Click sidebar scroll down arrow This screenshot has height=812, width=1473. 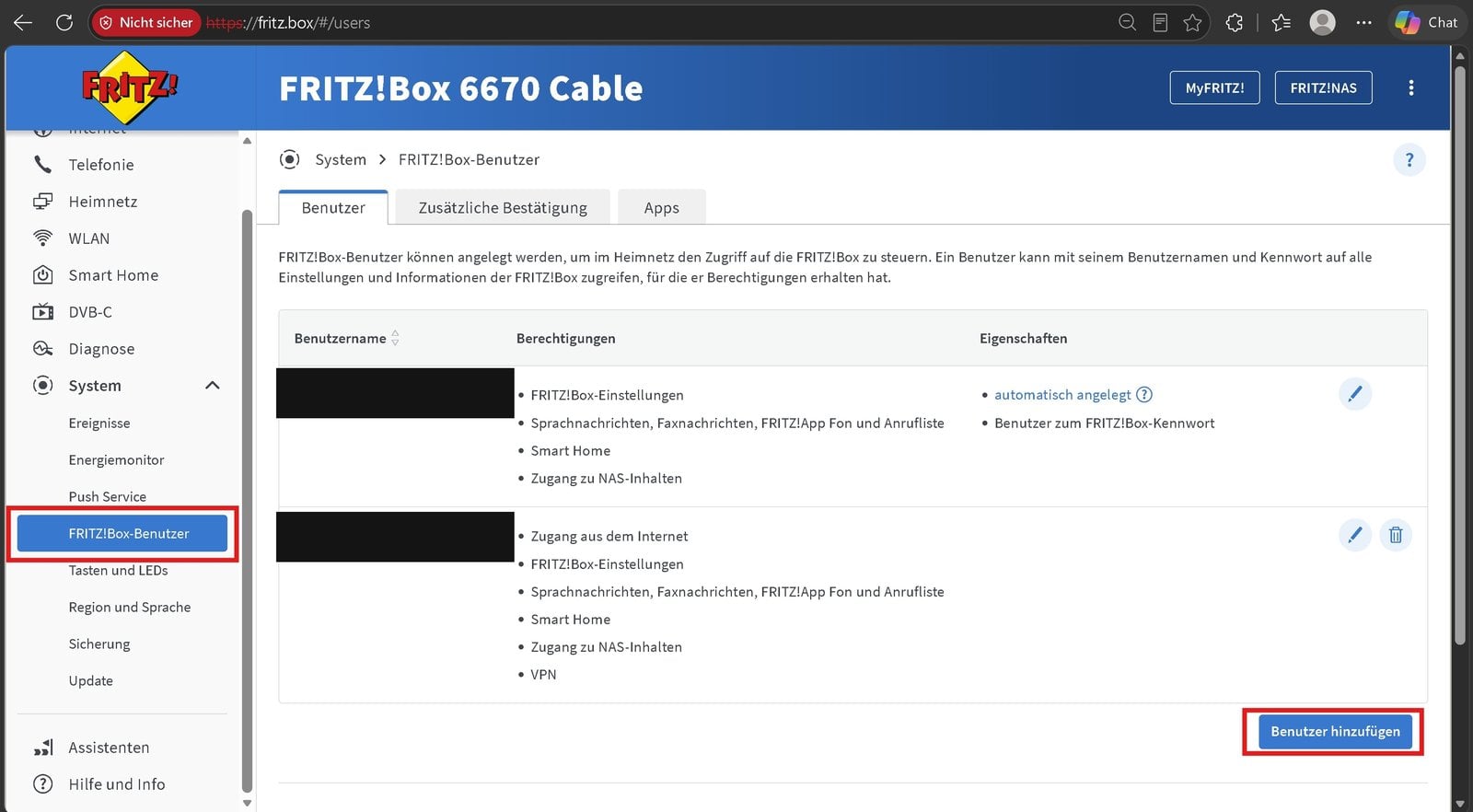[247, 803]
